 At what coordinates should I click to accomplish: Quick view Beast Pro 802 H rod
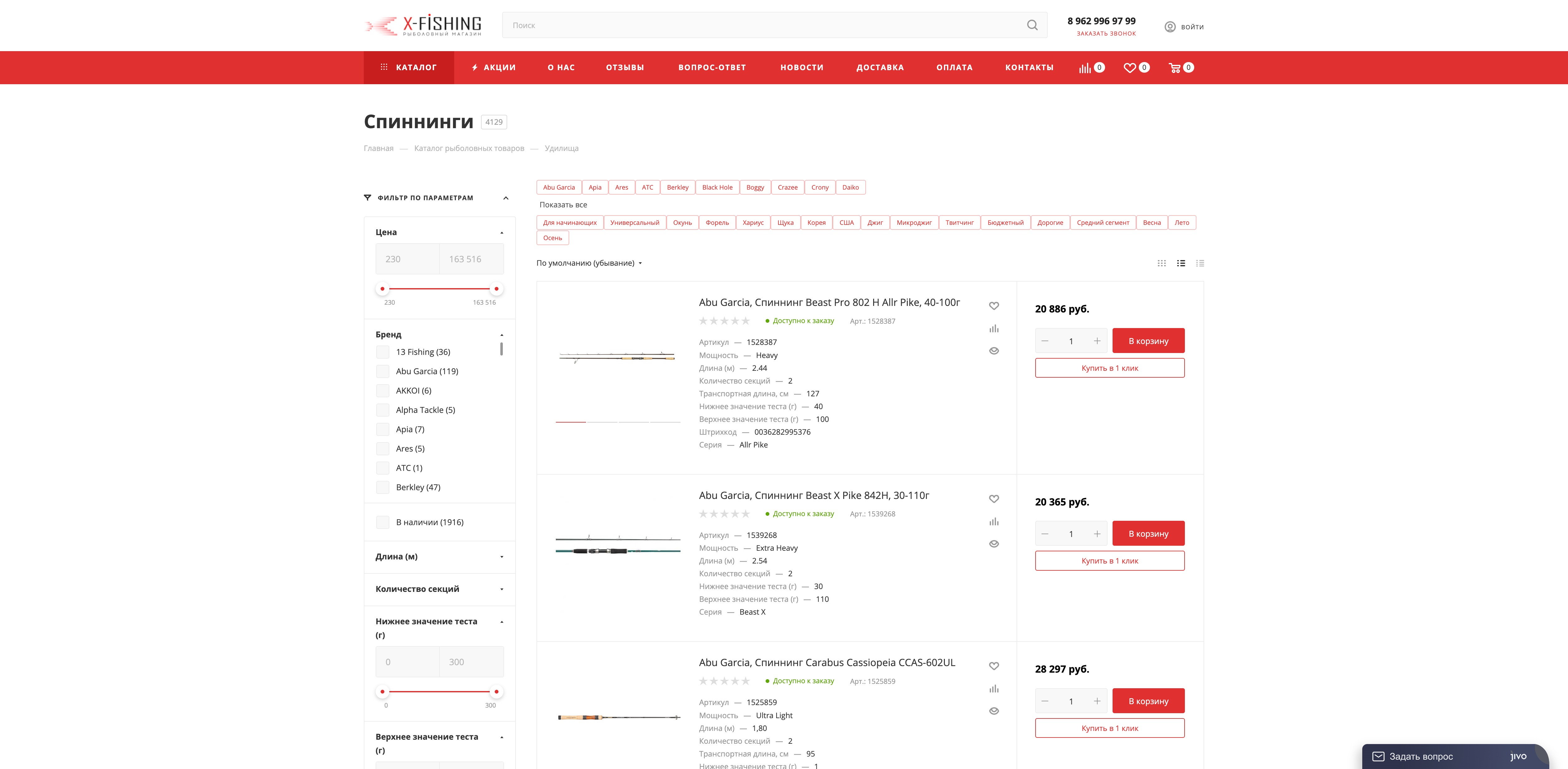click(993, 351)
